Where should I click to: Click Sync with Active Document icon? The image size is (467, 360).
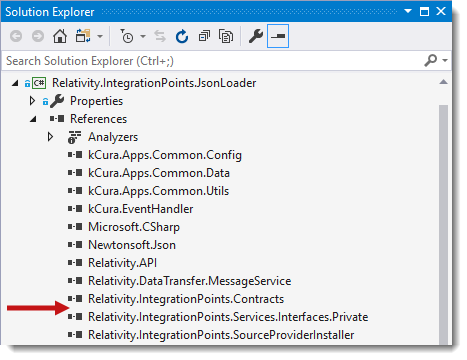(x=160, y=36)
